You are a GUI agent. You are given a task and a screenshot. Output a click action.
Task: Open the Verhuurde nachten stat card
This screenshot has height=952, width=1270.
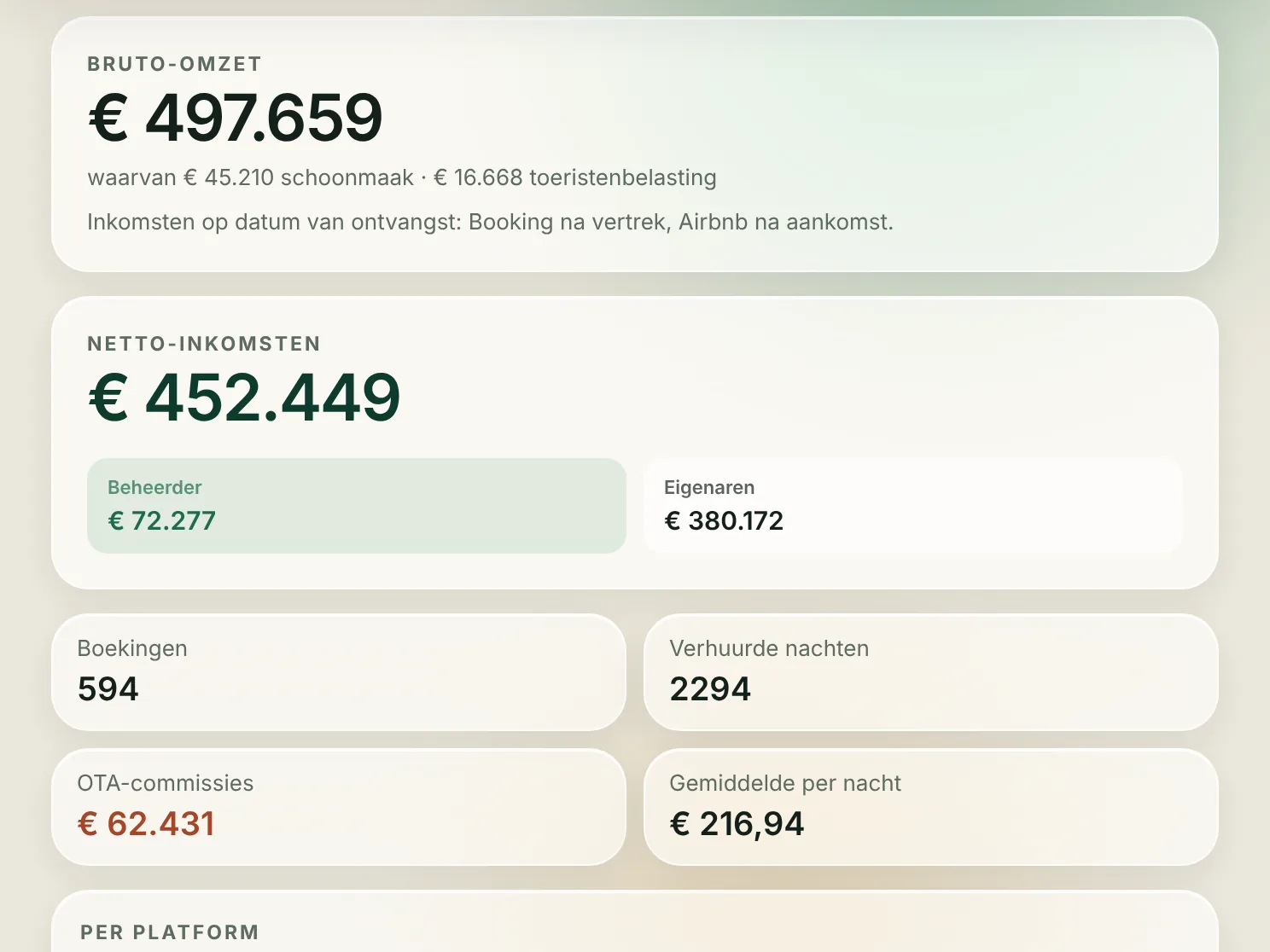point(931,672)
